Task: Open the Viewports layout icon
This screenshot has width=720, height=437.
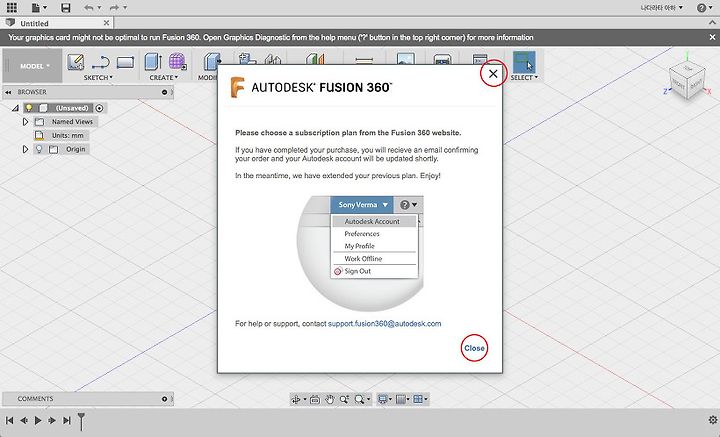Action: click(x=417, y=399)
